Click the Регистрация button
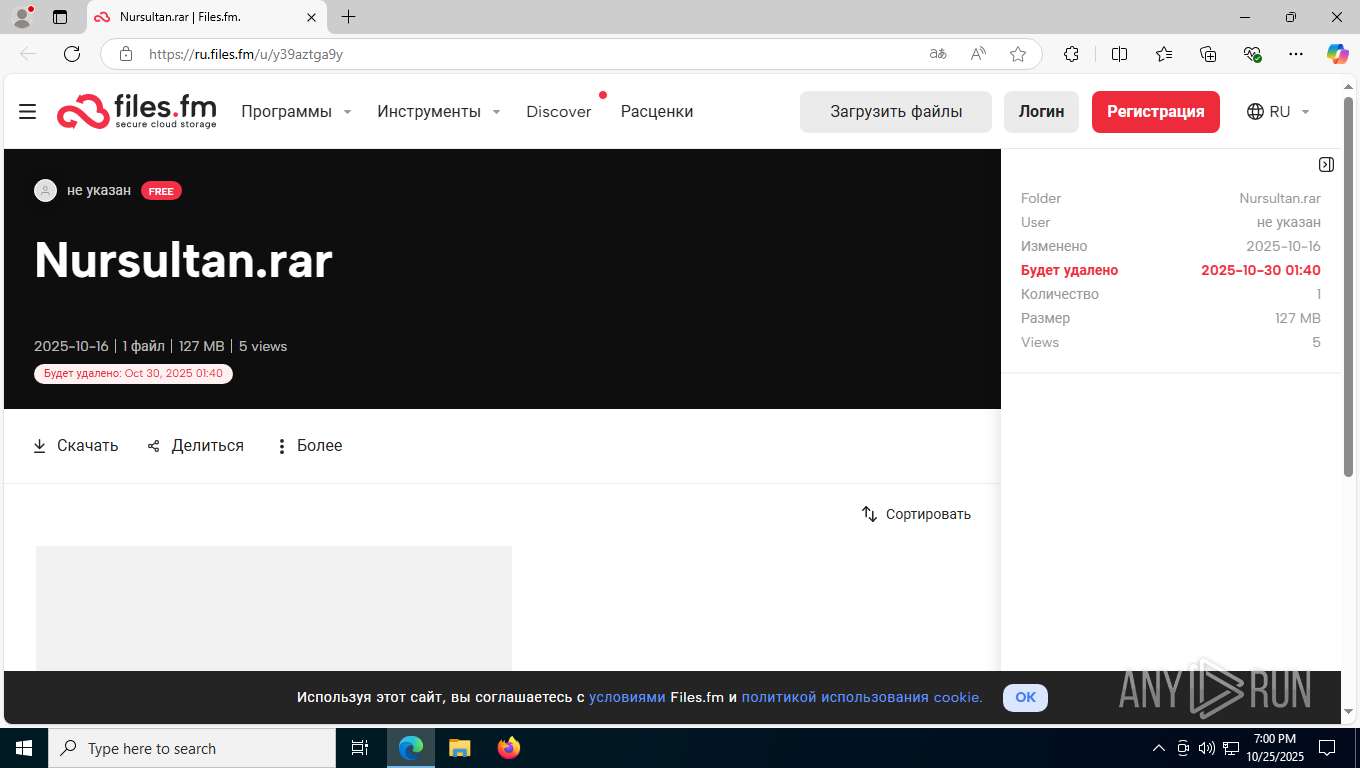1360x768 pixels. [x=1156, y=112]
